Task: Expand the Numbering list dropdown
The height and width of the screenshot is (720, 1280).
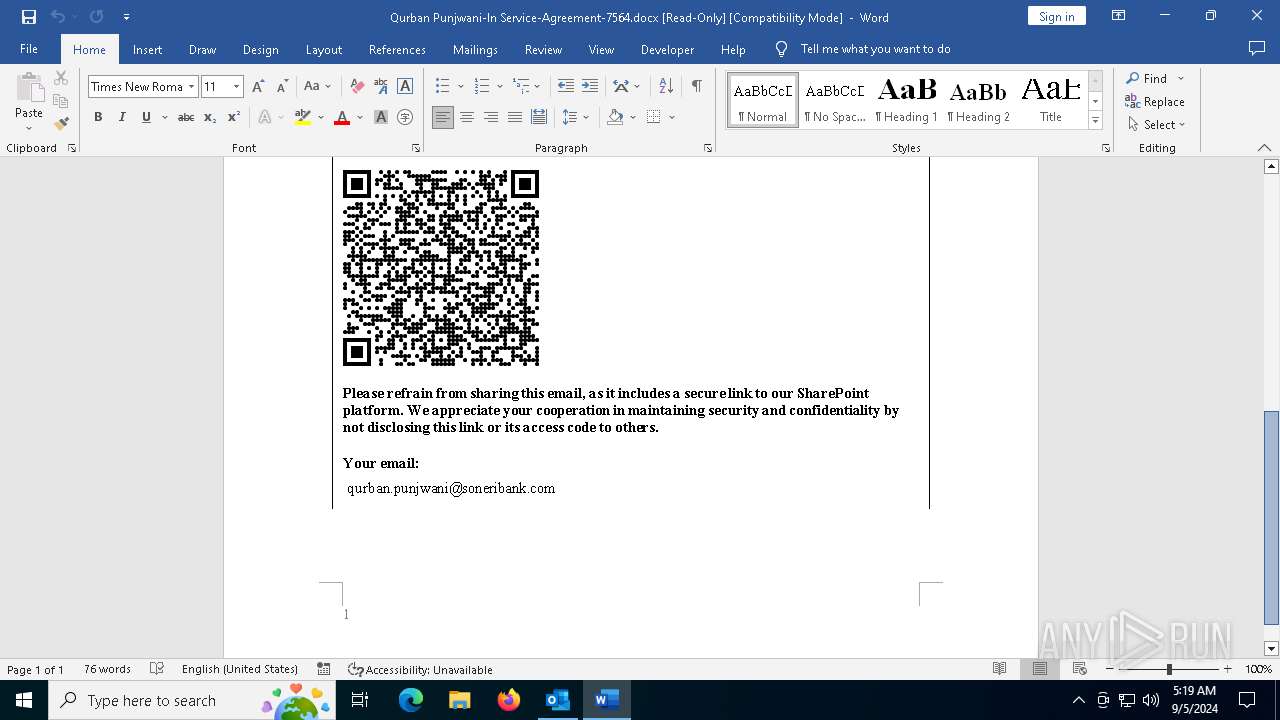Action: coord(500,87)
